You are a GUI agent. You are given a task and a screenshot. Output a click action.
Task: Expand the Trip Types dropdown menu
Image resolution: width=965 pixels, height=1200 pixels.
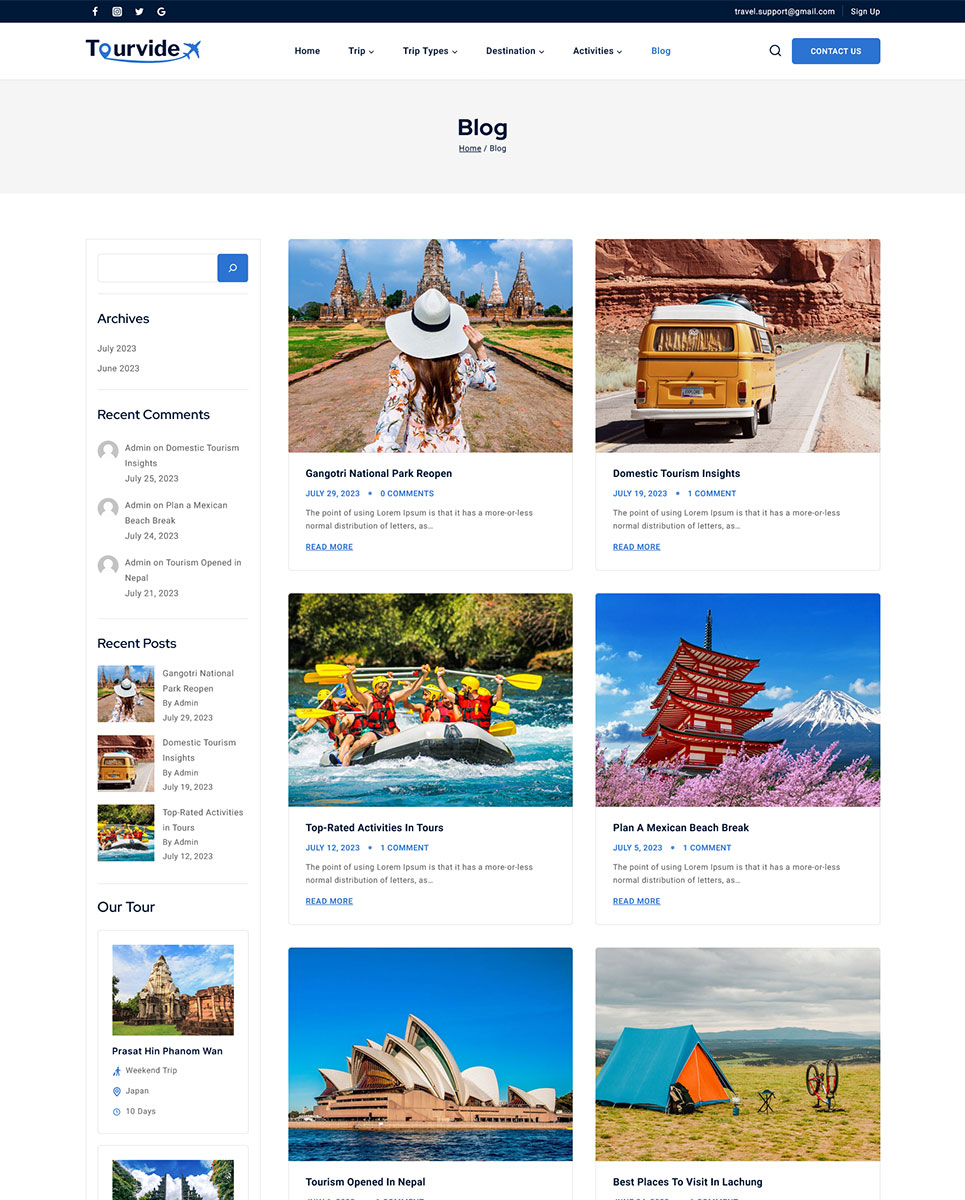(x=429, y=51)
